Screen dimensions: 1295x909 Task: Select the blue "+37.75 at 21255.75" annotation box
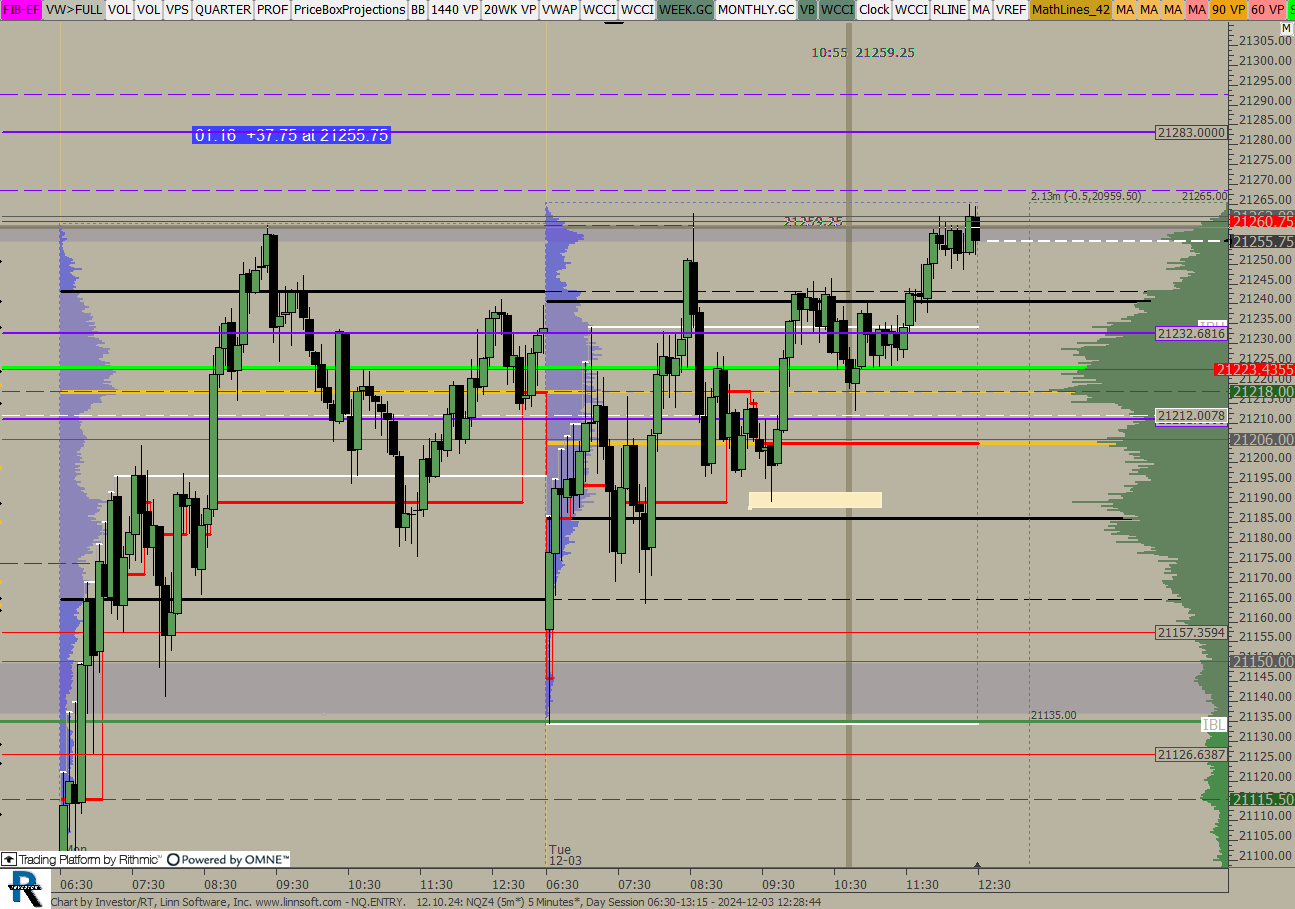coord(291,135)
